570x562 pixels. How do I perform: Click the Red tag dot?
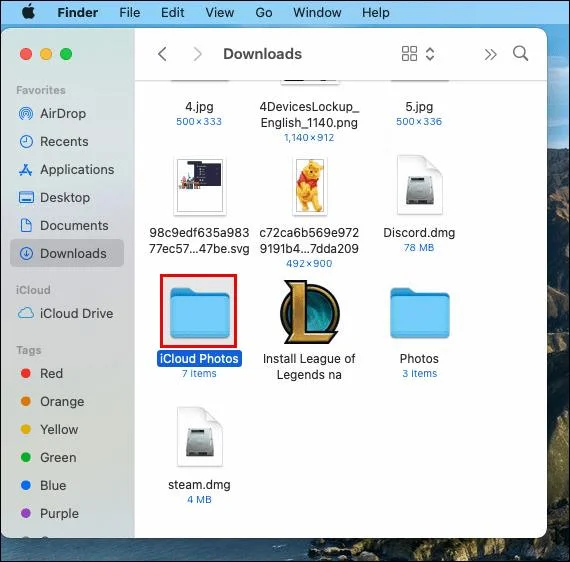(x=25, y=373)
